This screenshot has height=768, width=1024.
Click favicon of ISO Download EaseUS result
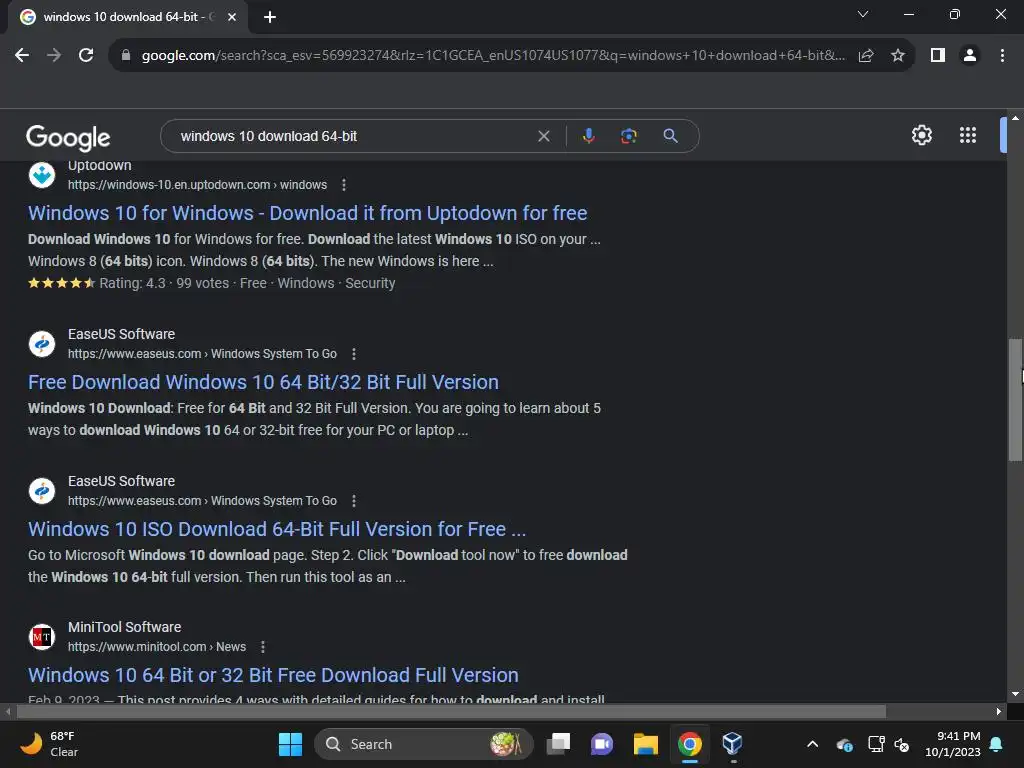[x=42, y=490]
